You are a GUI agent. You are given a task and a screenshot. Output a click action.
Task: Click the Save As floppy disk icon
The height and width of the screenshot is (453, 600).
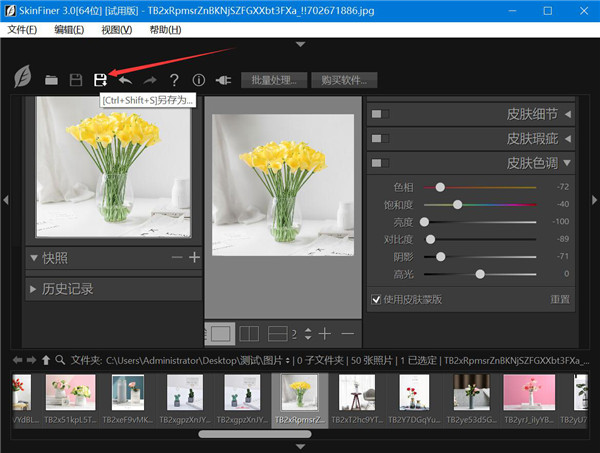click(100, 80)
